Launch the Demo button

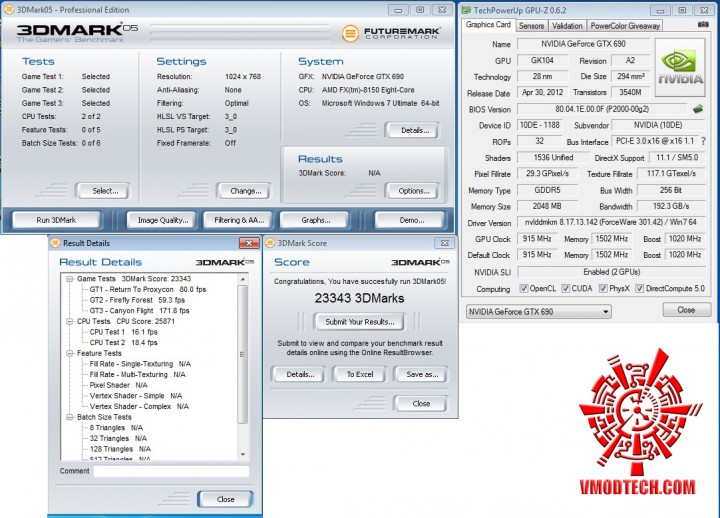click(x=411, y=220)
